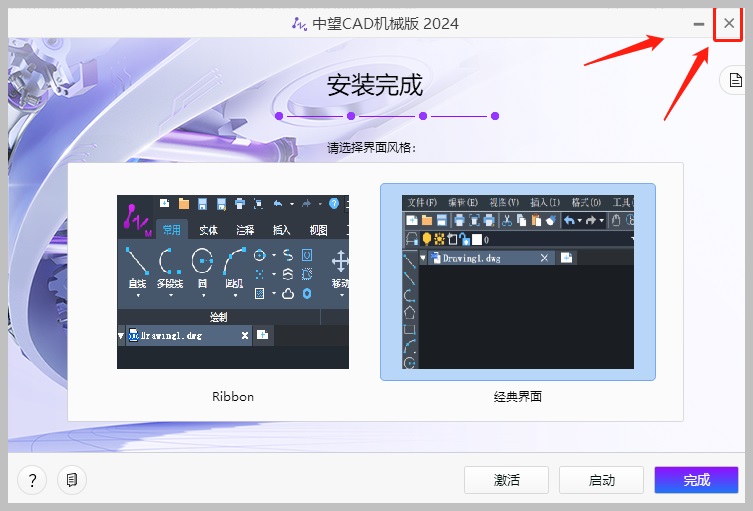Click the 经典界面 label text
The width and height of the screenshot is (753, 511).
518,397
